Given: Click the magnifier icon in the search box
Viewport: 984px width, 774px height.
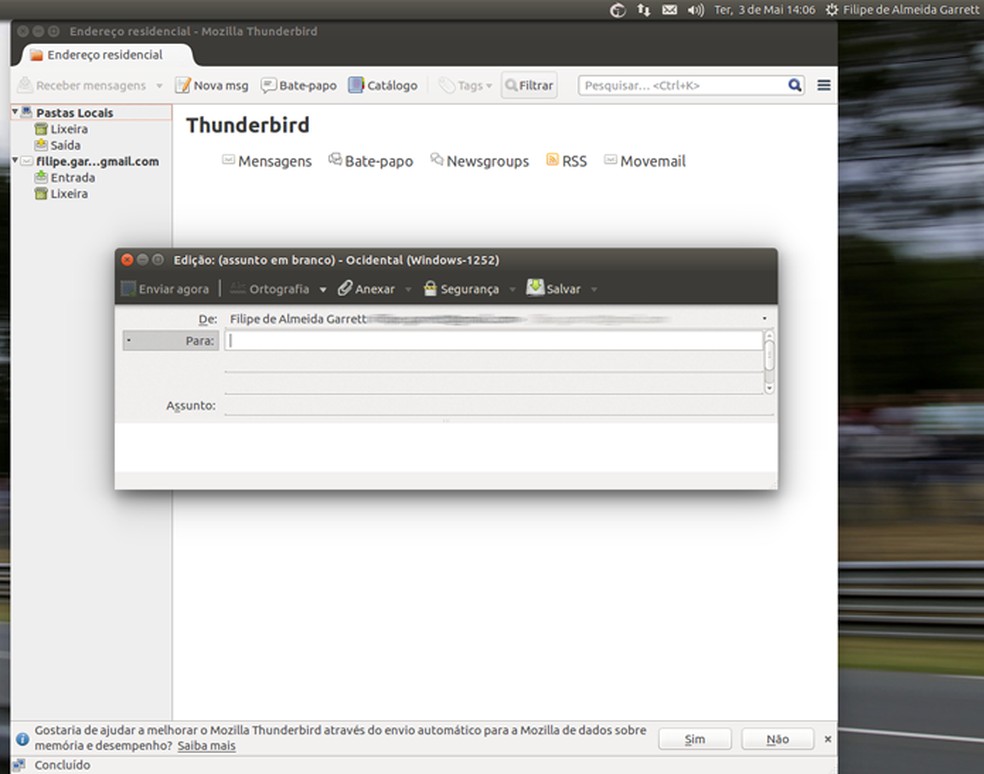Looking at the screenshot, I should point(793,85).
